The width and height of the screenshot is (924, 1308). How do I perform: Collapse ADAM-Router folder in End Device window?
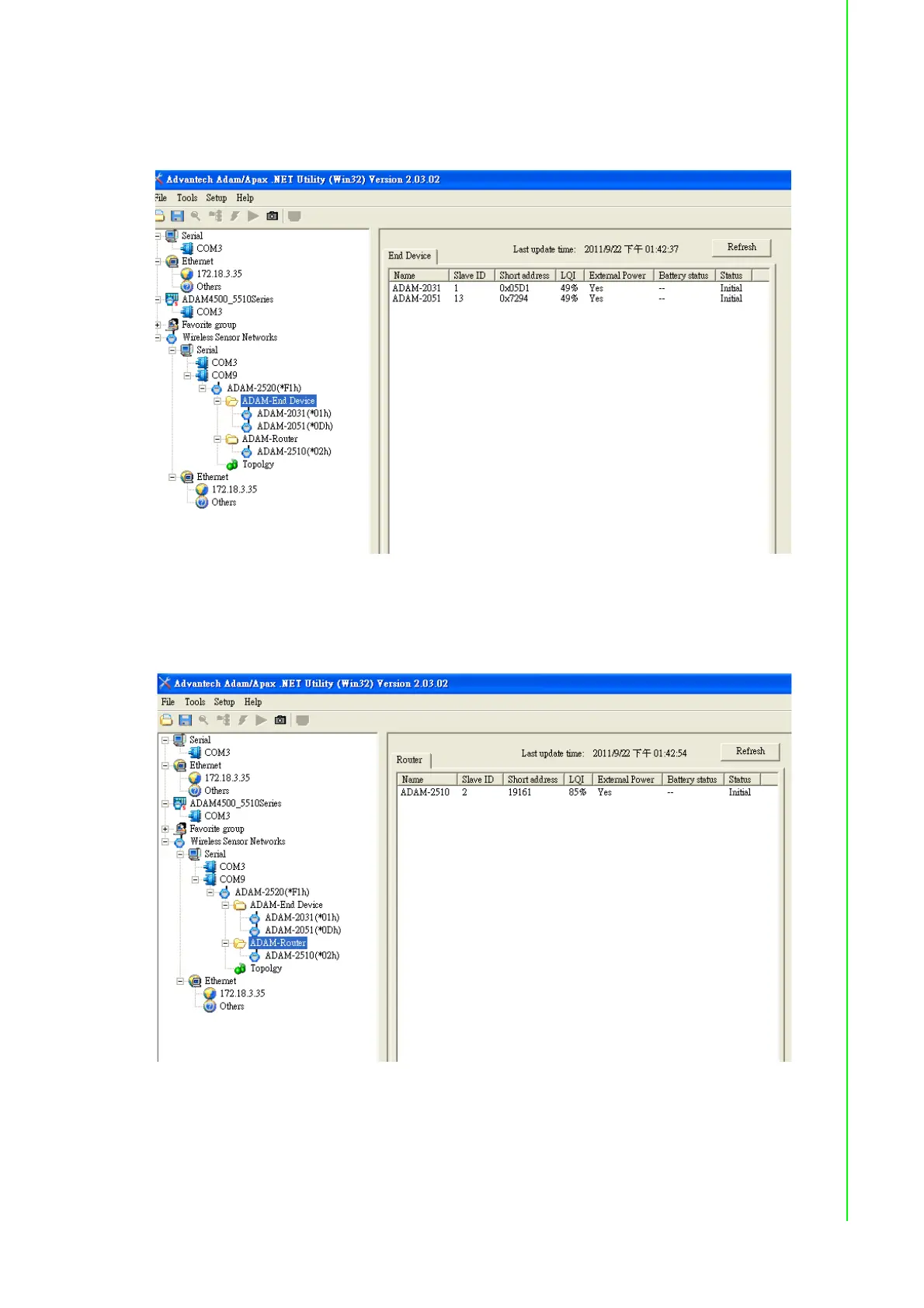coord(217,439)
